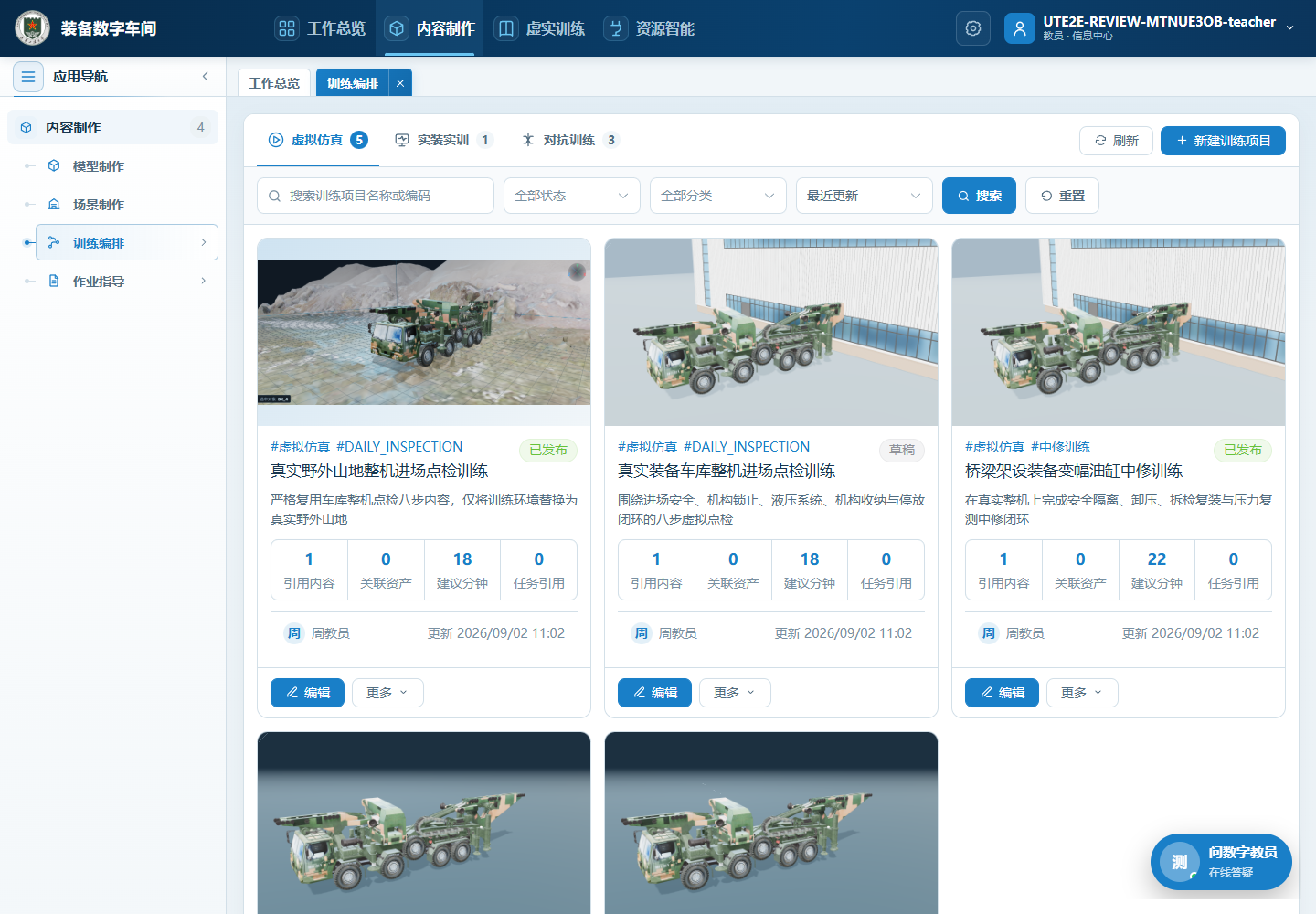The width and height of the screenshot is (1316, 914).
Task: Click the 训练编排 branch icon in sidebar
Action: tap(54, 243)
